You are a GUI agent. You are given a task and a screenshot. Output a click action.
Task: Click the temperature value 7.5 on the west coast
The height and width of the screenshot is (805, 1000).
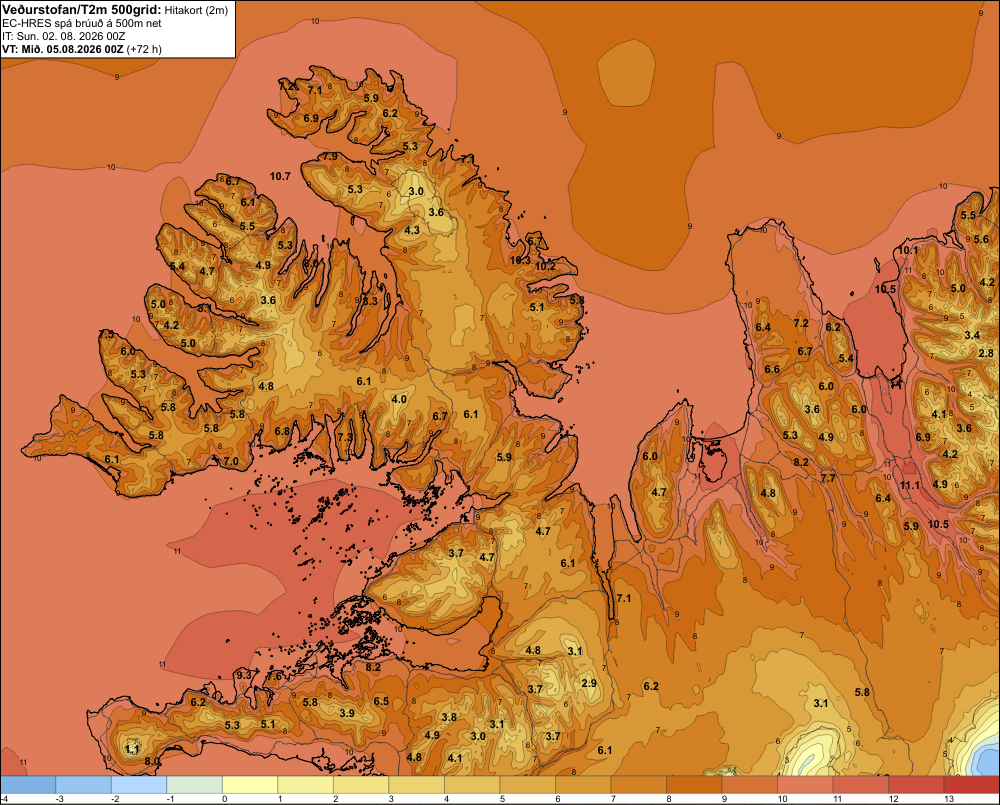pyautogui.click(x=107, y=334)
